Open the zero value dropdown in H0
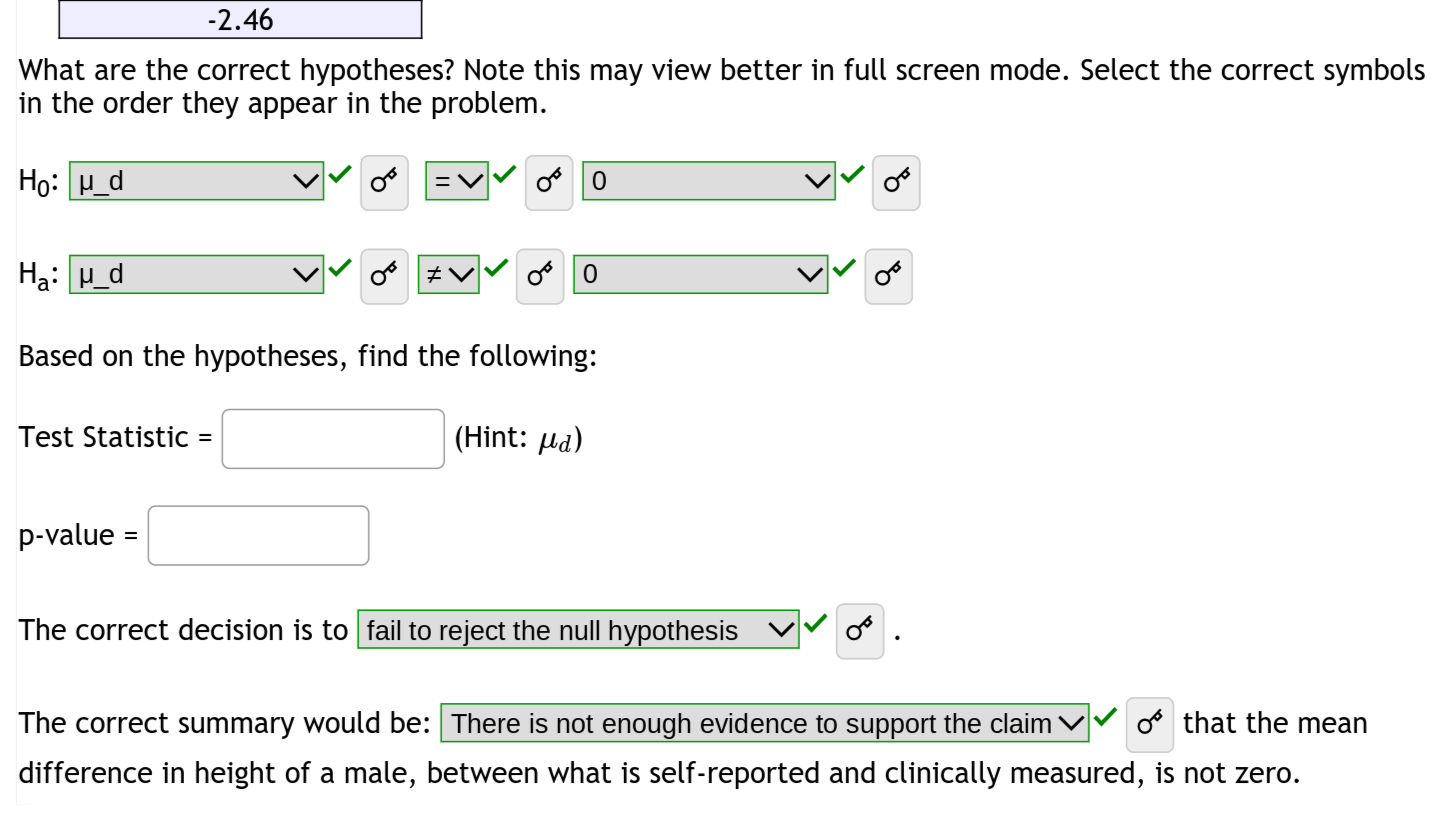The width and height of the screenshot is (1438, 814). pos(709,181)
